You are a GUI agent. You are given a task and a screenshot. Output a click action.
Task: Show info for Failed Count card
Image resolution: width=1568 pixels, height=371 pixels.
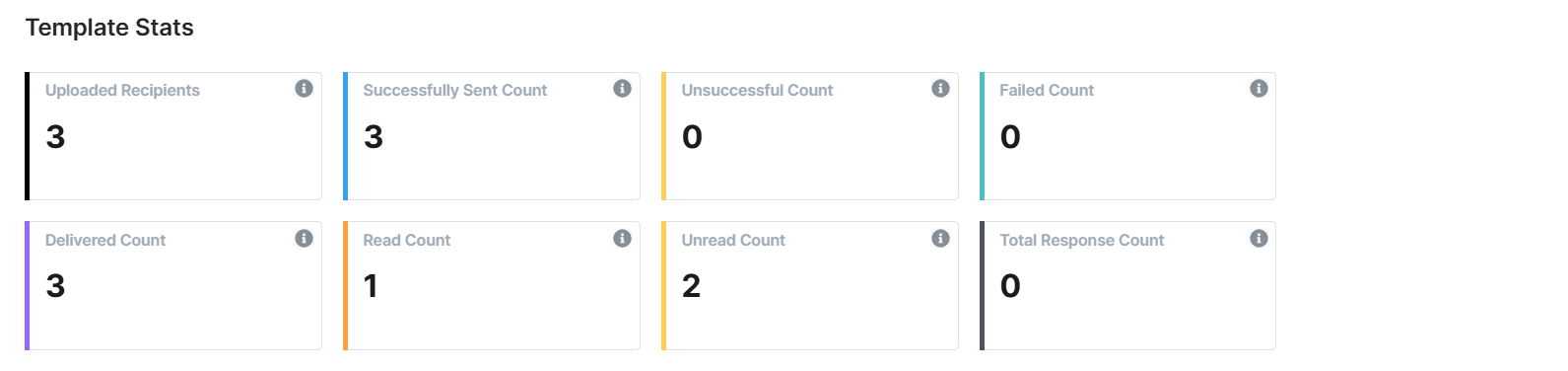coord(1259,89)
